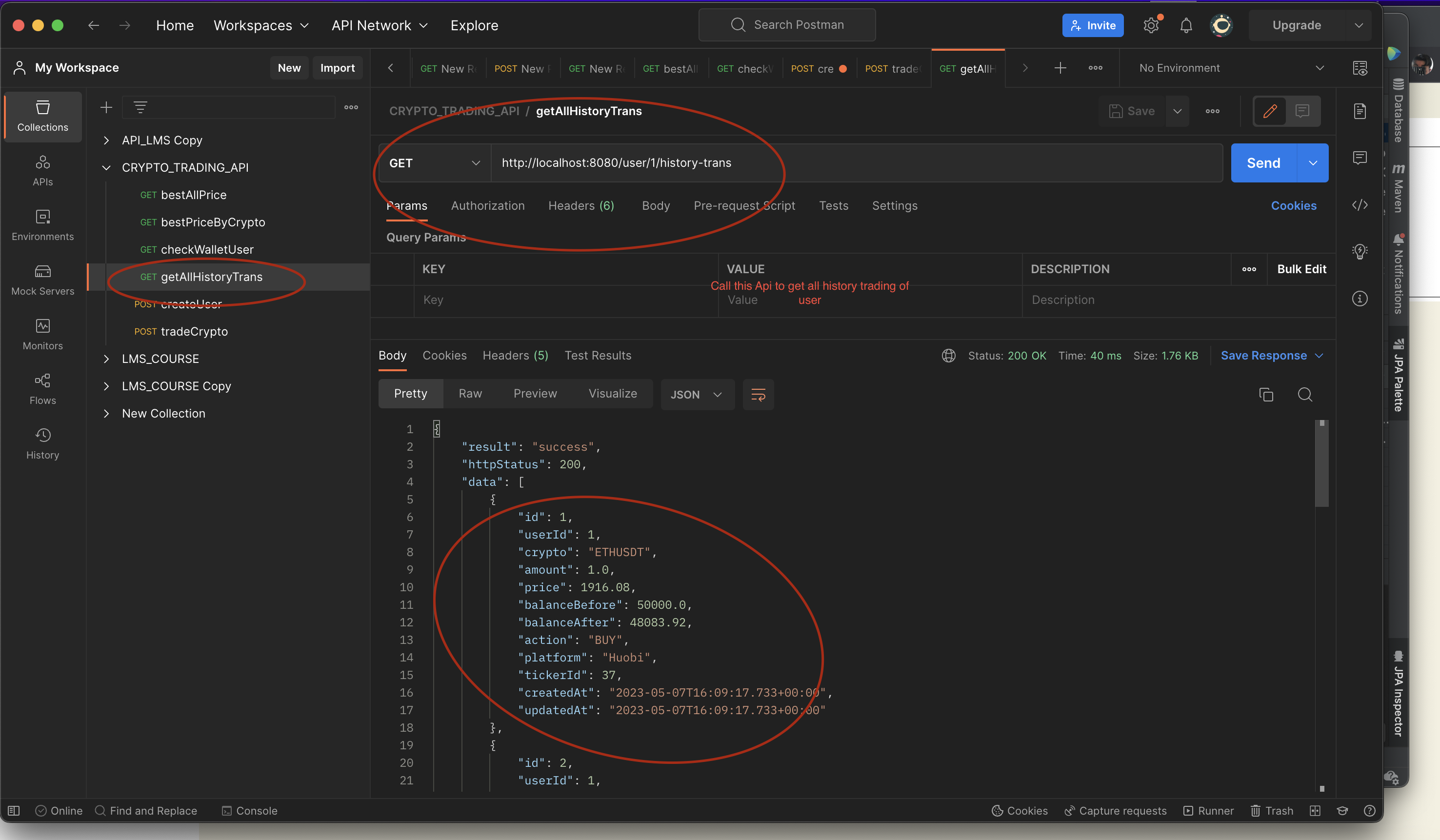Open the documentation icon in right sidebar
Image resolution: width=1440 pixels, height=840 pixels.
[x=1360, y=111]
